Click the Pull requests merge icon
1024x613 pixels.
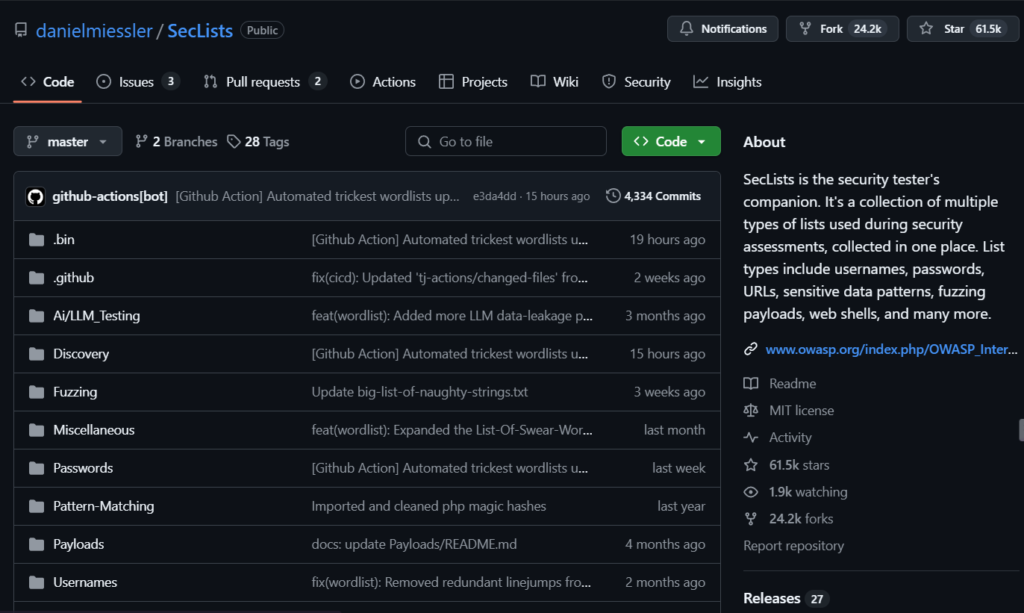(x=210, y=82)
